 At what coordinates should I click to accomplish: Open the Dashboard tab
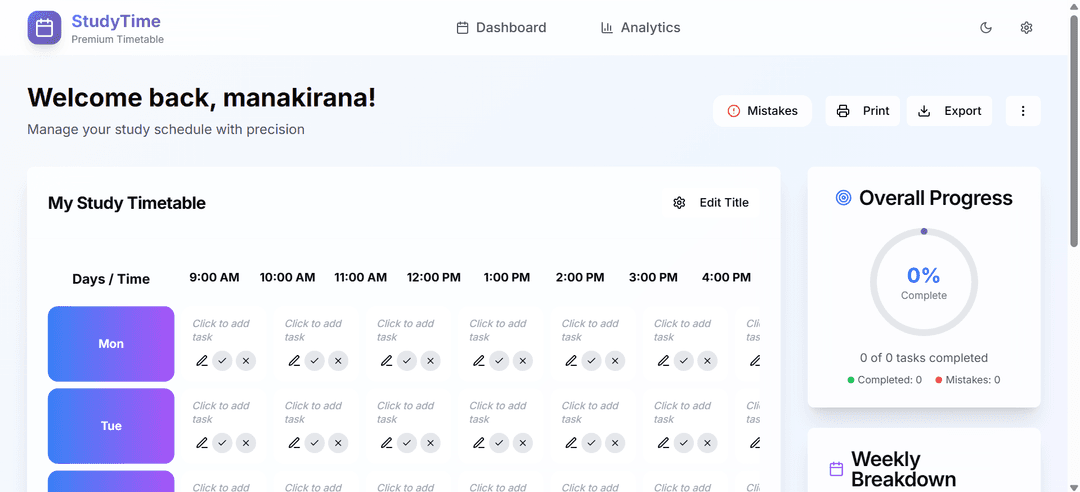pos(501,28)
